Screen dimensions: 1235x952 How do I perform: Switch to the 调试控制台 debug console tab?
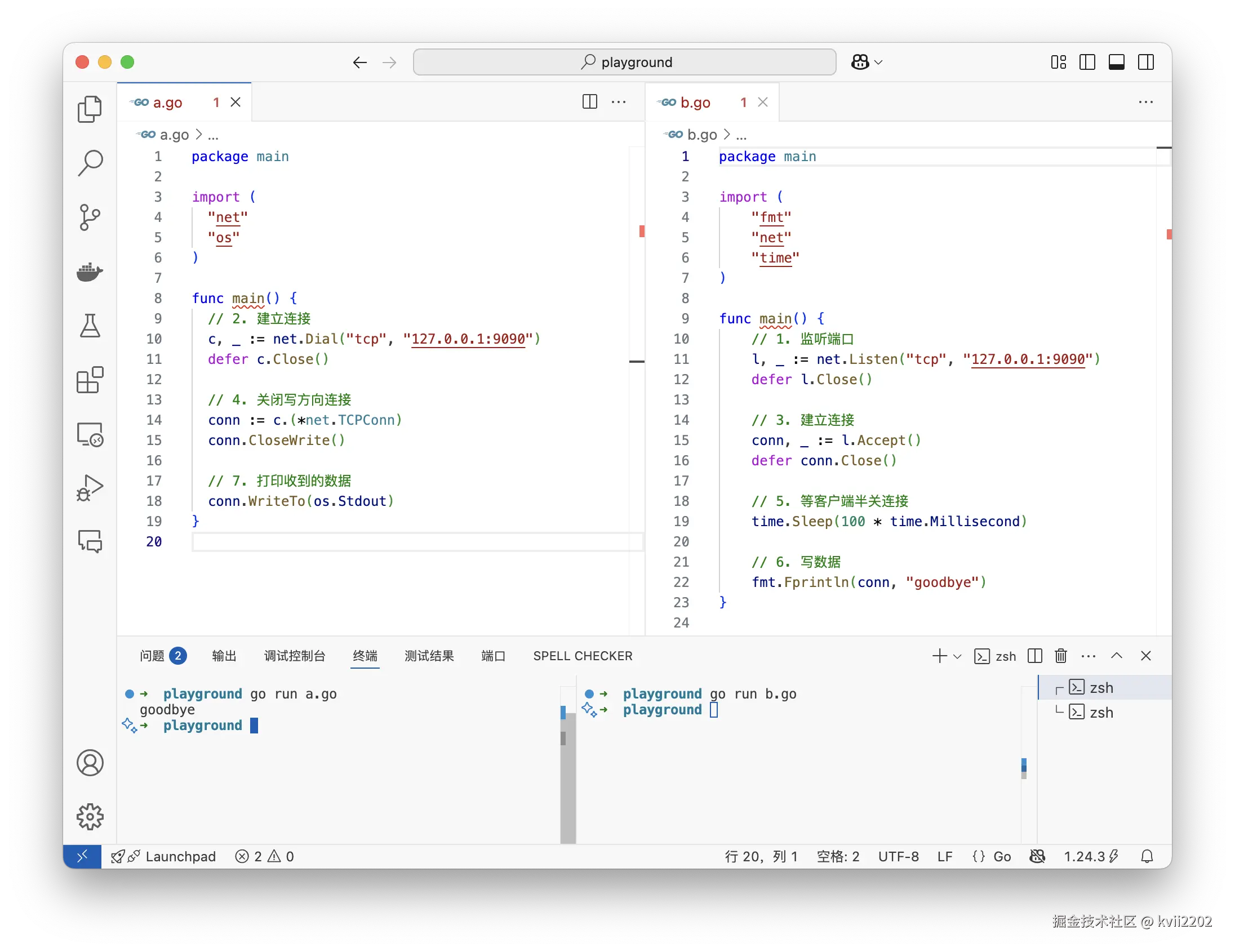tap(294, 656)
